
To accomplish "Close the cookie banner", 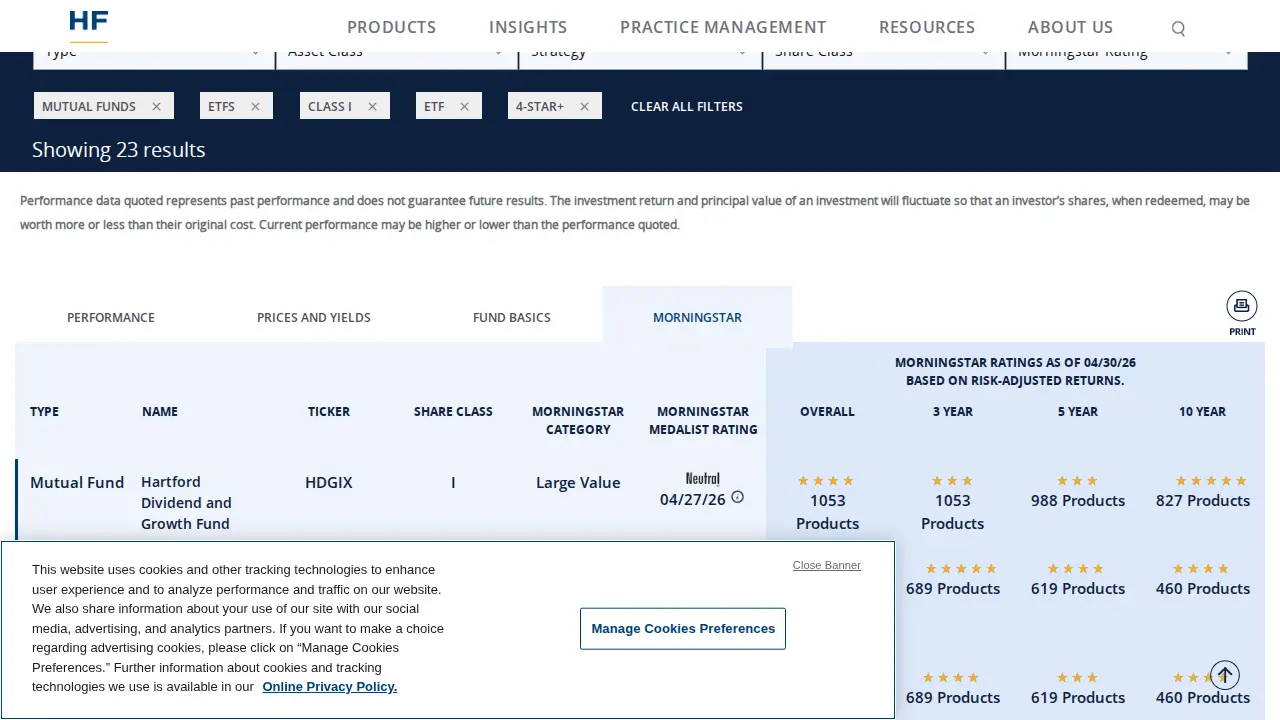I will pos(827,565).
